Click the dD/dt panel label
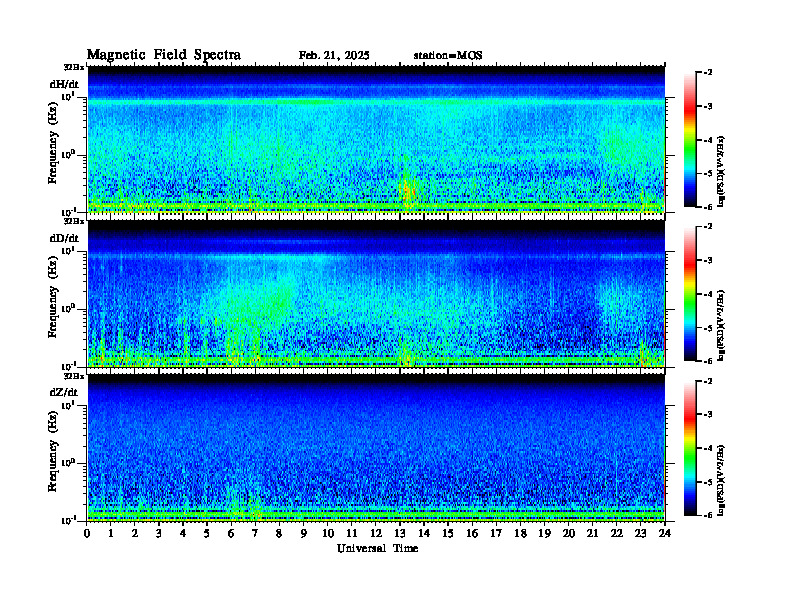This screenshot has width=792, height=612. [64, 238]
